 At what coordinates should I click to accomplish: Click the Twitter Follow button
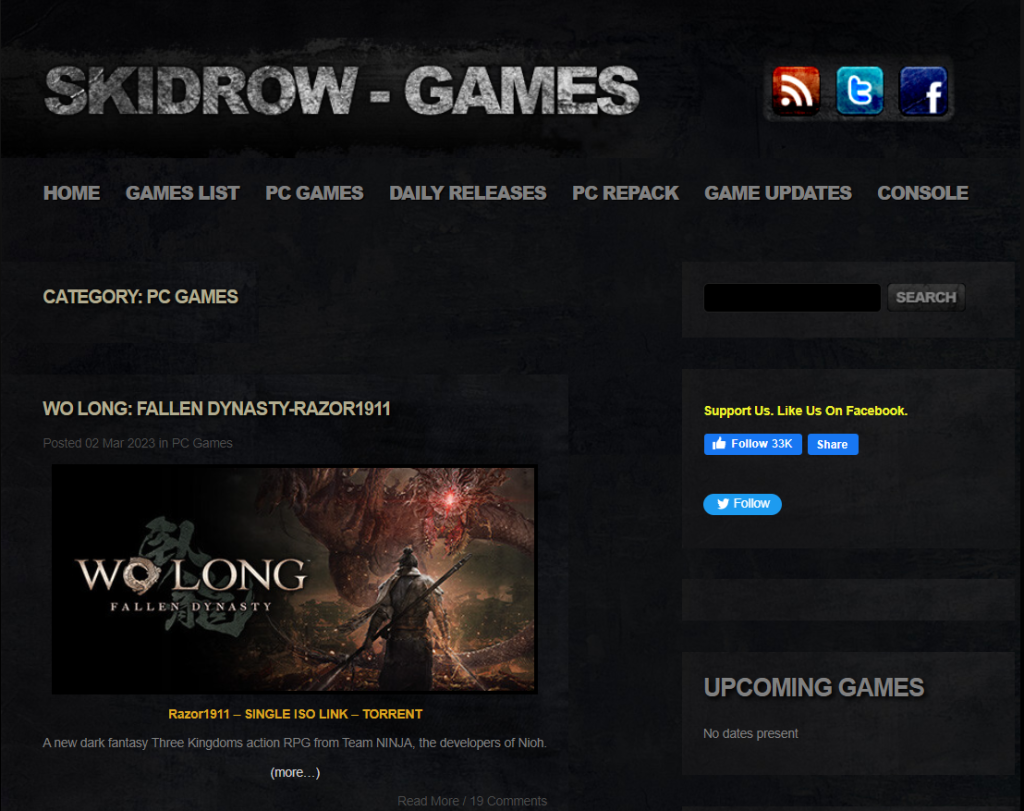pyautogui.click(x=743, y=504)
